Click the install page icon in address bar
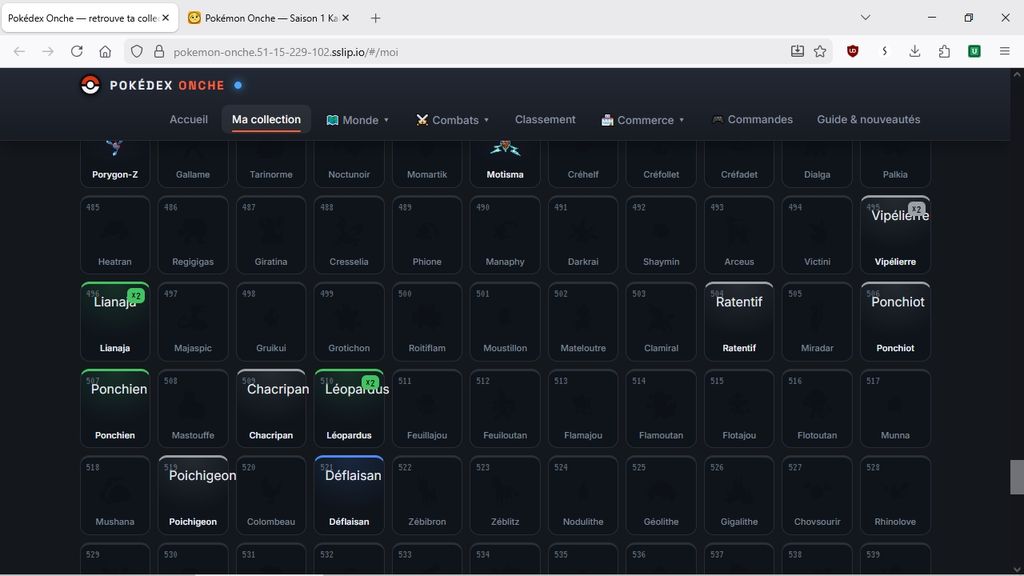The width and height of the screenshot is (1024, 576). 797,52
